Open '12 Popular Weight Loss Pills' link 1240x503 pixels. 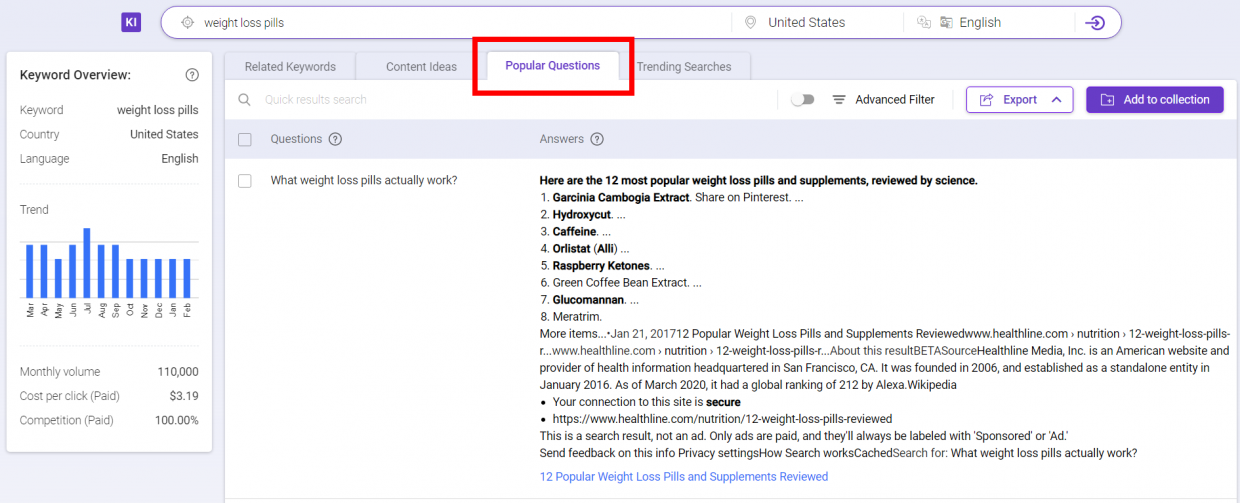684,477
